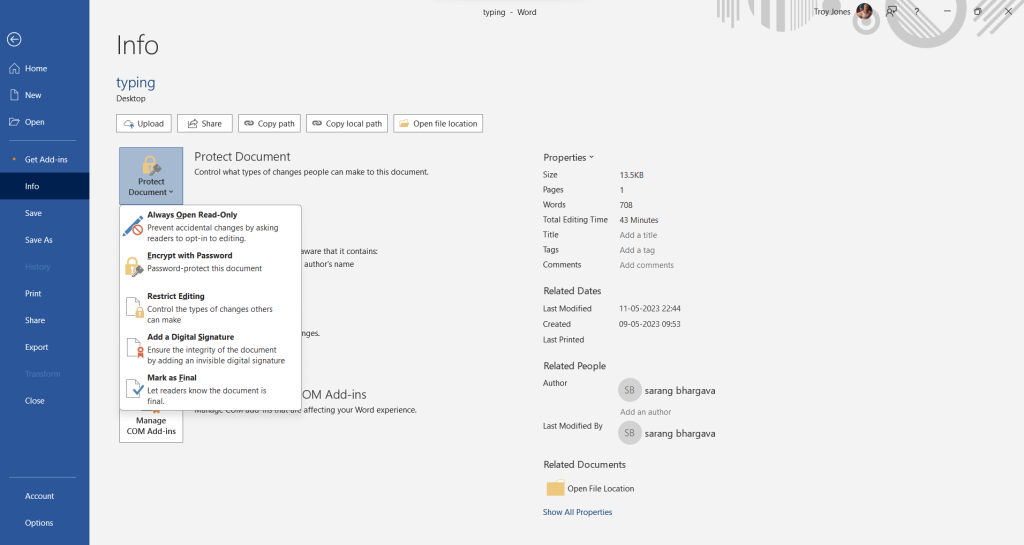This screenshot has width=1024, height=545.
Task: Click the Add a title field
Action: (638, 235)
